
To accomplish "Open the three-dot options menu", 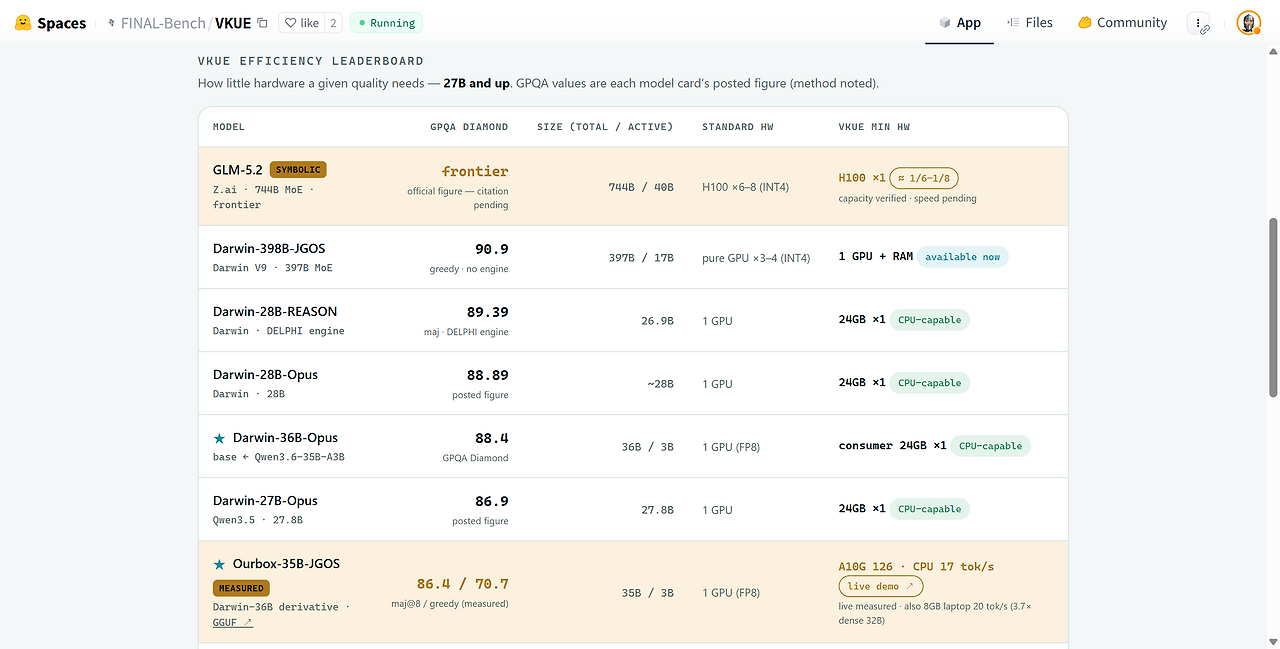I will coord(1199,23).
